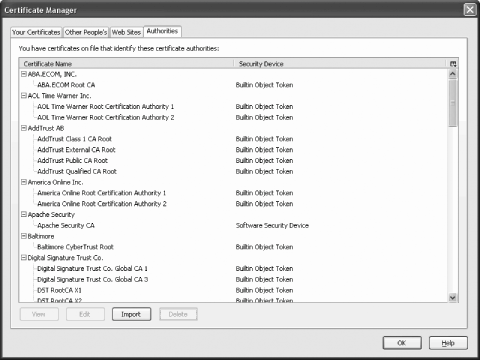Open the Web Sites tab
Screen dimensions: 481x360
coord(126,32)
